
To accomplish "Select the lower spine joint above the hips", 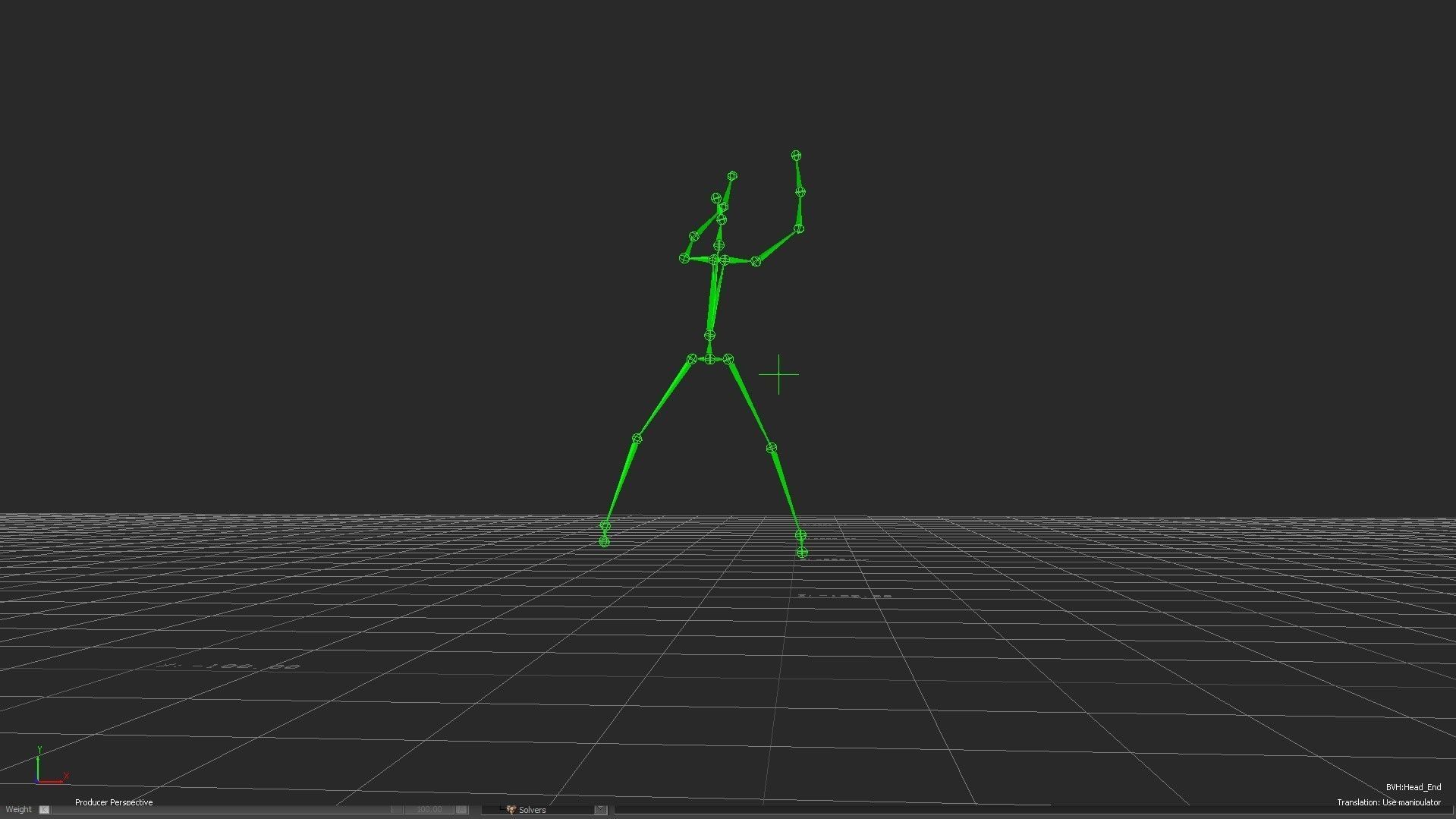I will point(709,335).
